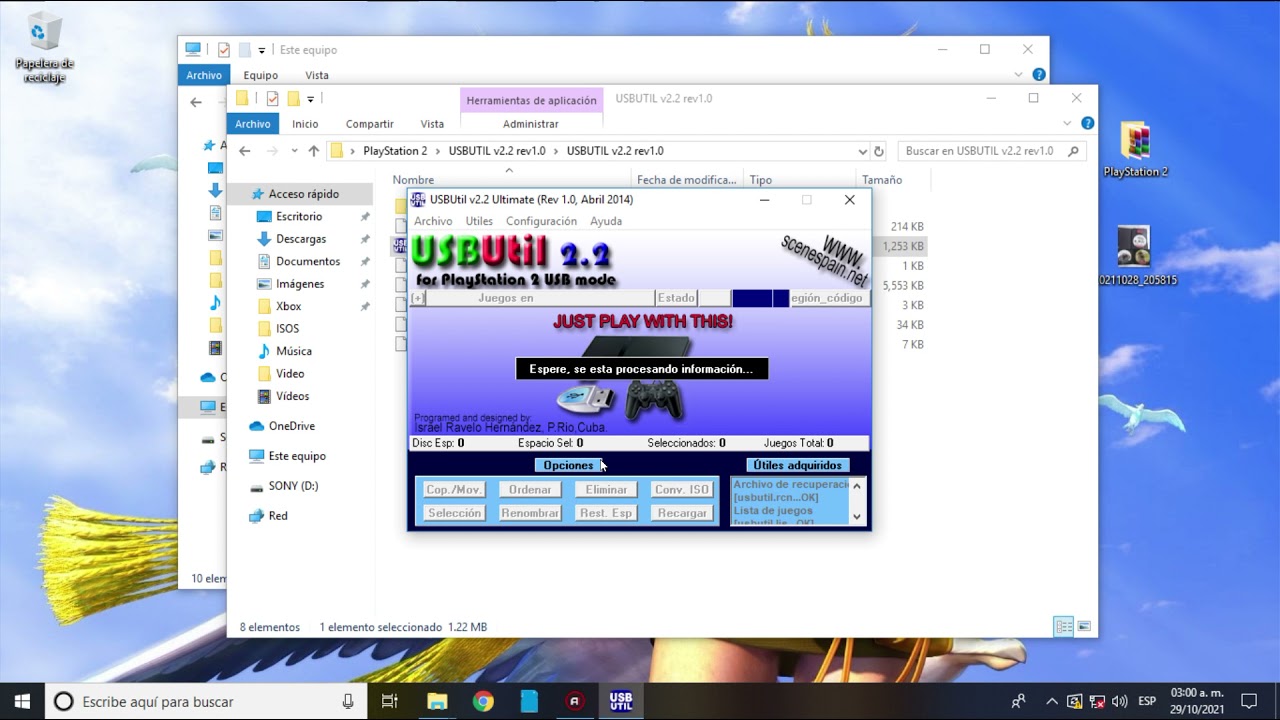Image resolution: width=1280 pixels, height=720 pixels.
Task: Open help icon in USBUTIL explorer window
Action: [1087, 124]
